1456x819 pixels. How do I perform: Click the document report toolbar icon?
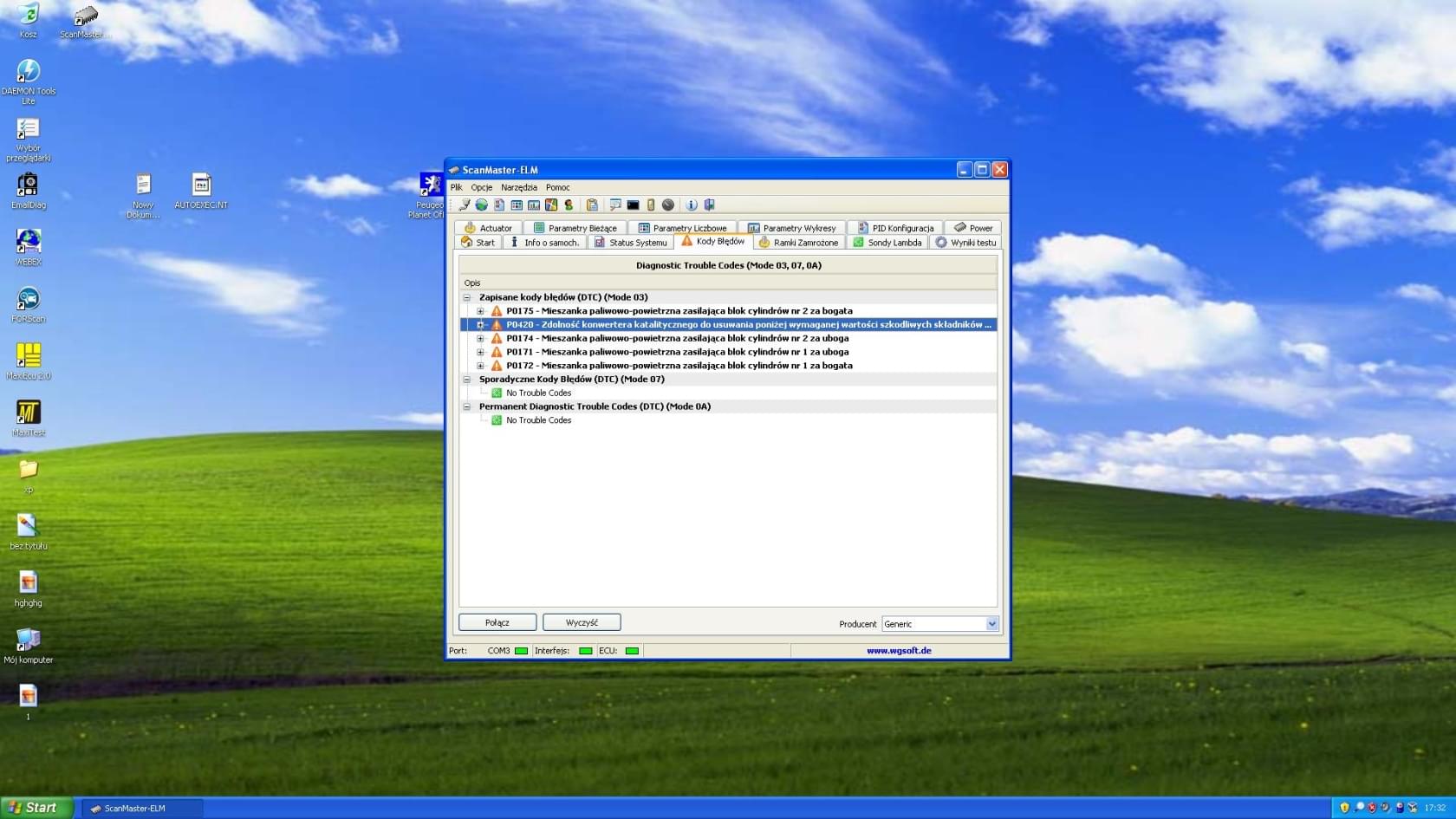[x=499, y=205]
